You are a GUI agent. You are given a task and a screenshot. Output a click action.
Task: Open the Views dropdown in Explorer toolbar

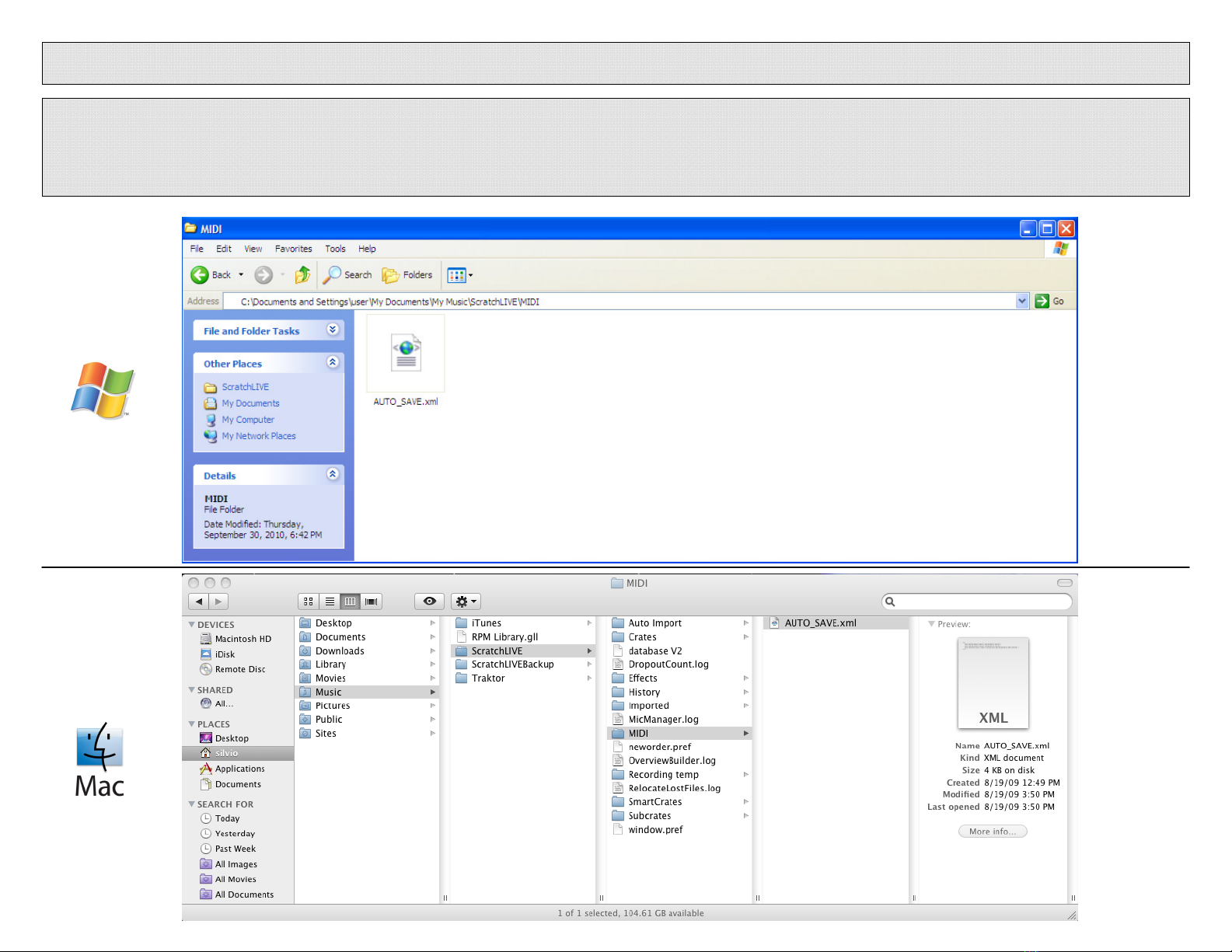(x=460, y=275)
